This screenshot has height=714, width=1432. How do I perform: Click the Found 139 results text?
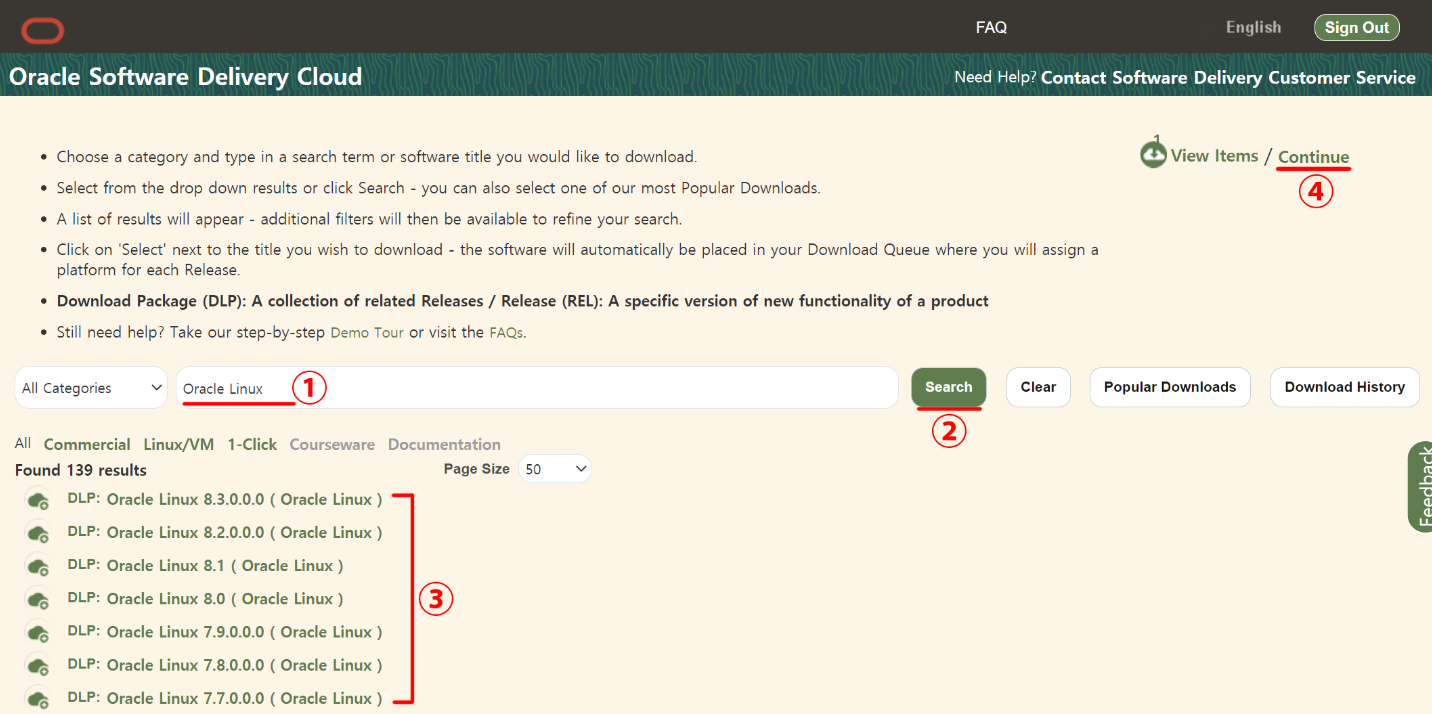(x=81, y=470)
